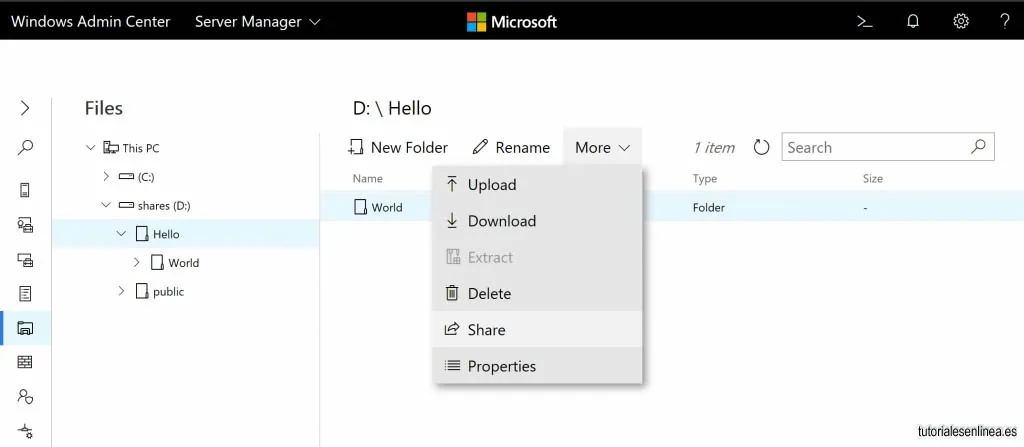Sort by the Type column header
Image resolution: width=1024 pixels, height=447 pixels.
coord(705,178)
